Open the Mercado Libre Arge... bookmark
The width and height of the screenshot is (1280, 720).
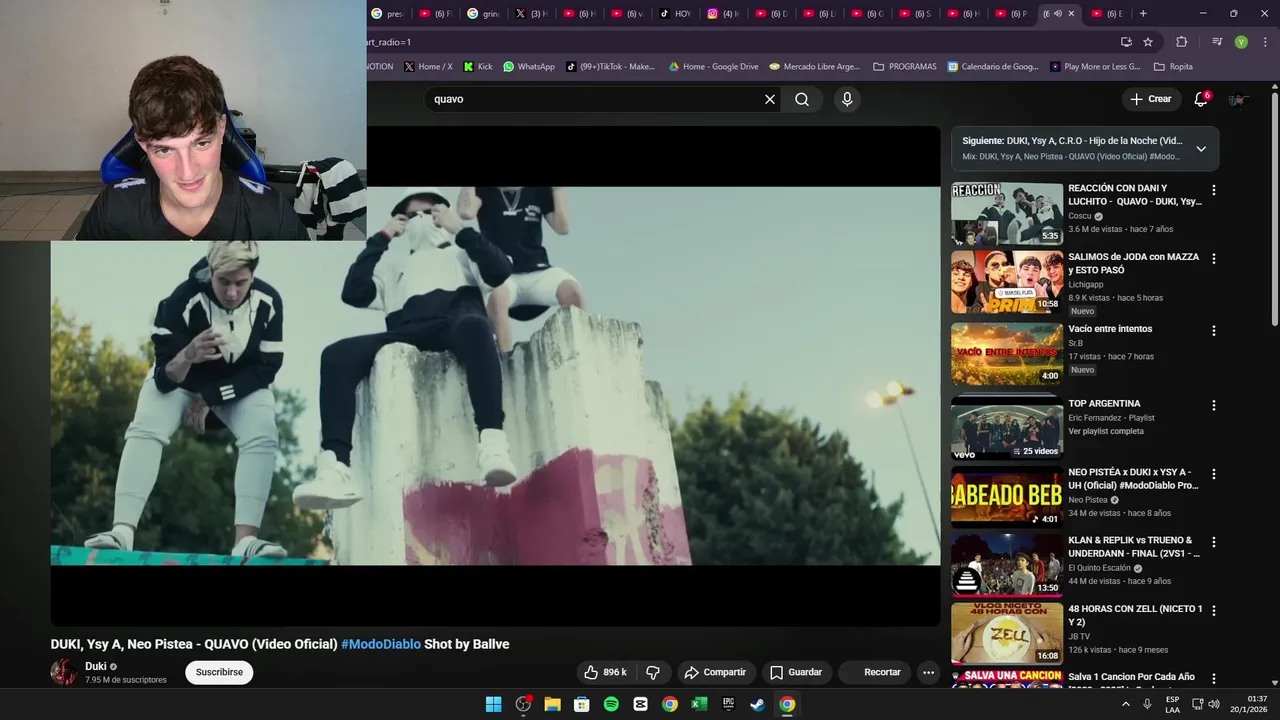coord(814,66)
